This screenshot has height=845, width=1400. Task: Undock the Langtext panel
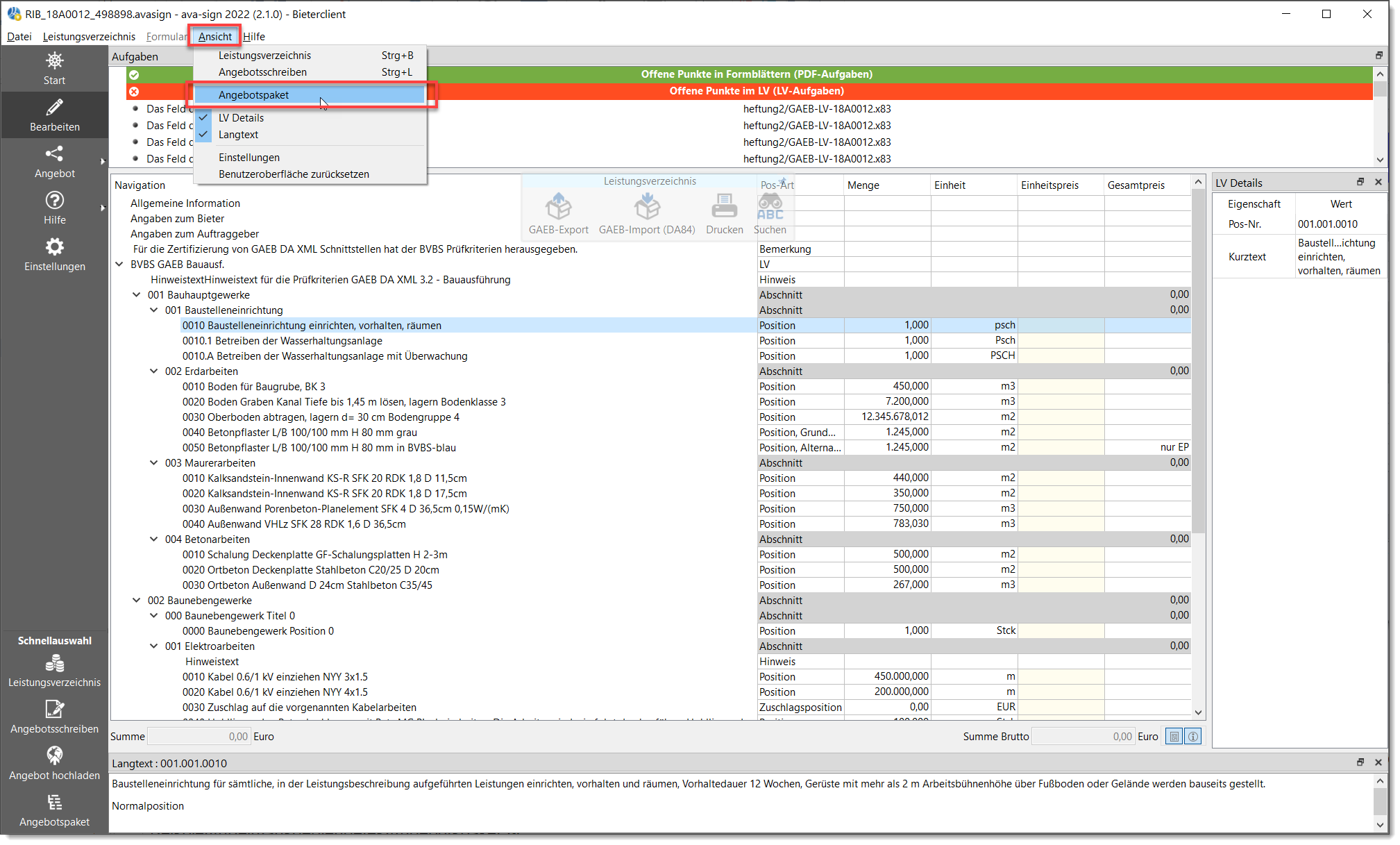pyautogui.click(x=1360, y=762)
